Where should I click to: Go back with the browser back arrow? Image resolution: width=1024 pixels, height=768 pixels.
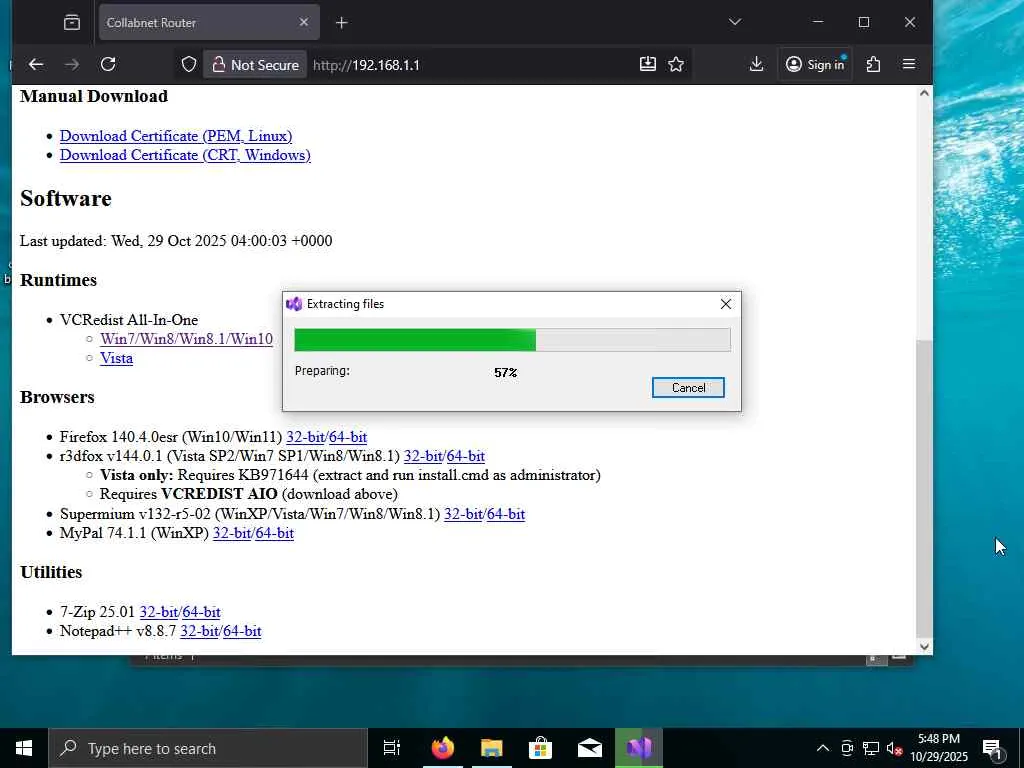pyautogui.click(x=36, y=64)
